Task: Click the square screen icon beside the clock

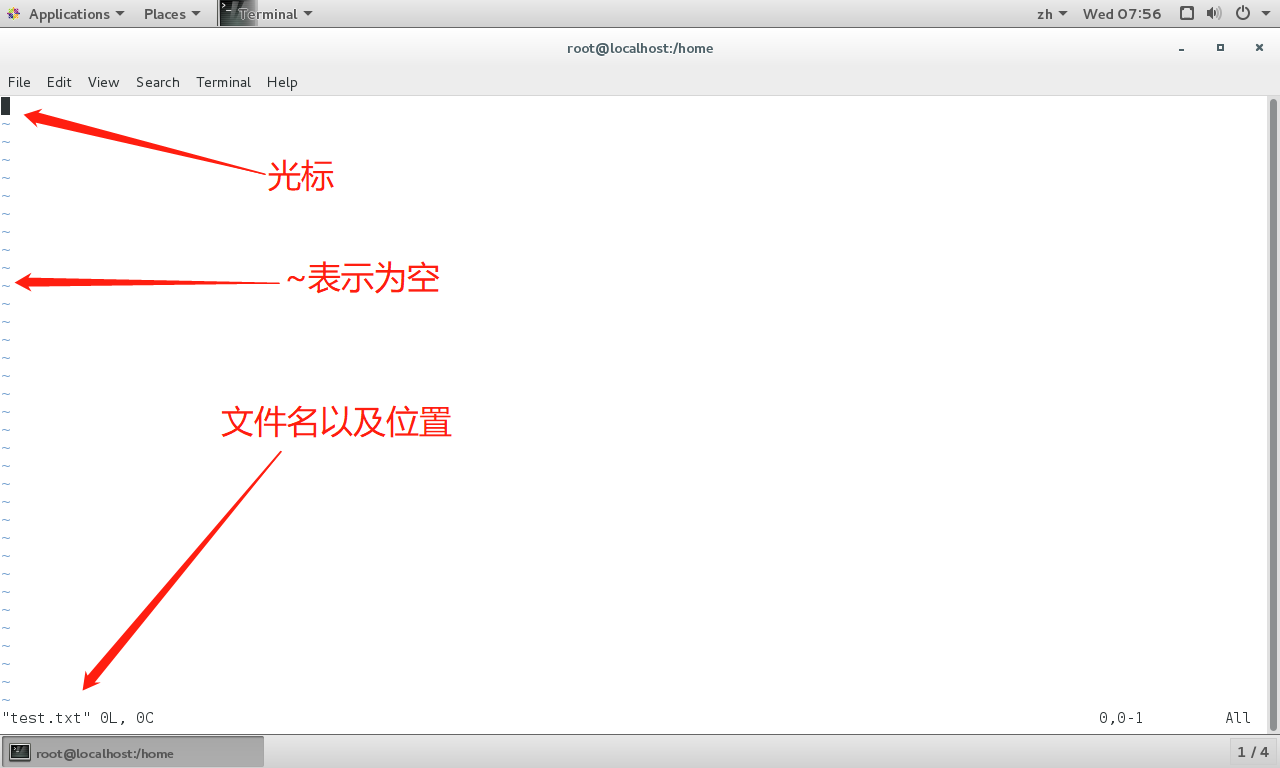Action: coord(1187,14)
